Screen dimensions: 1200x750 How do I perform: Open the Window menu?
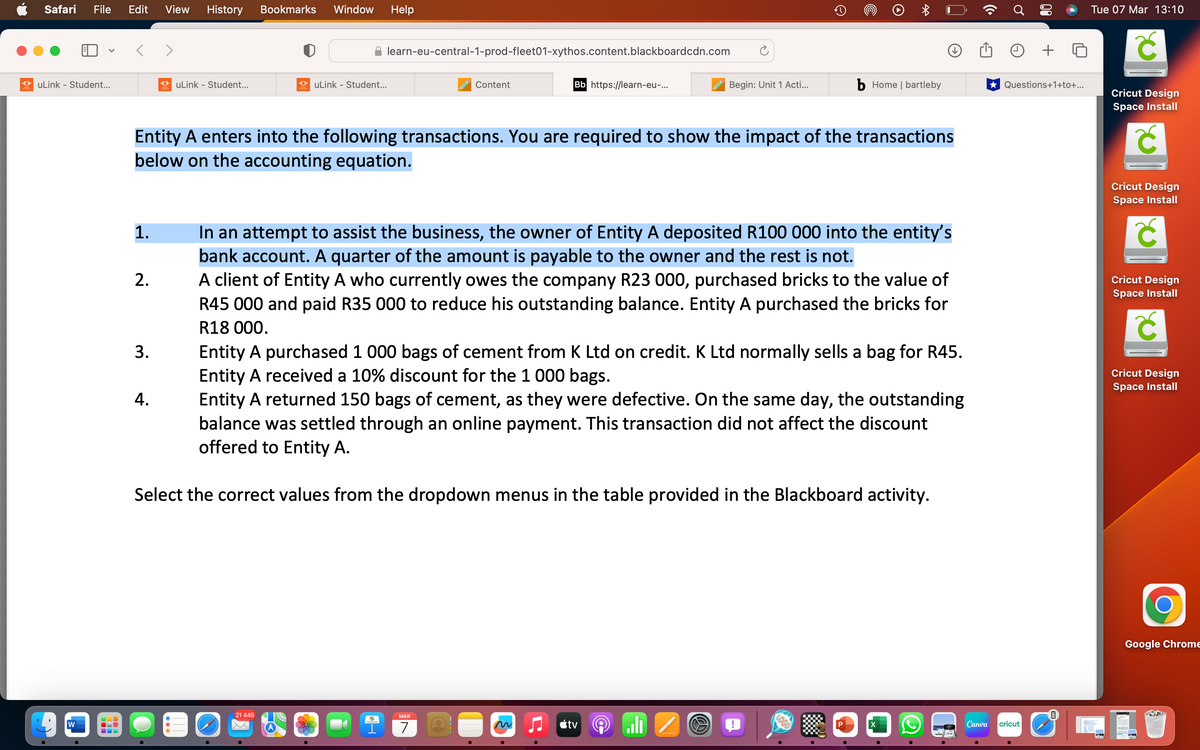coord(353,9)
